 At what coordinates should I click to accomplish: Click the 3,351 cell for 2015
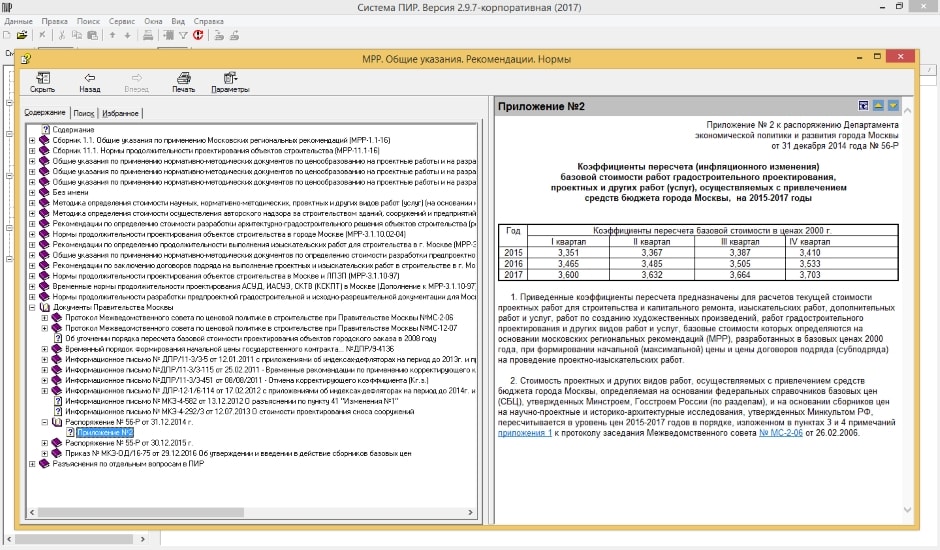(x=568, y=253)
